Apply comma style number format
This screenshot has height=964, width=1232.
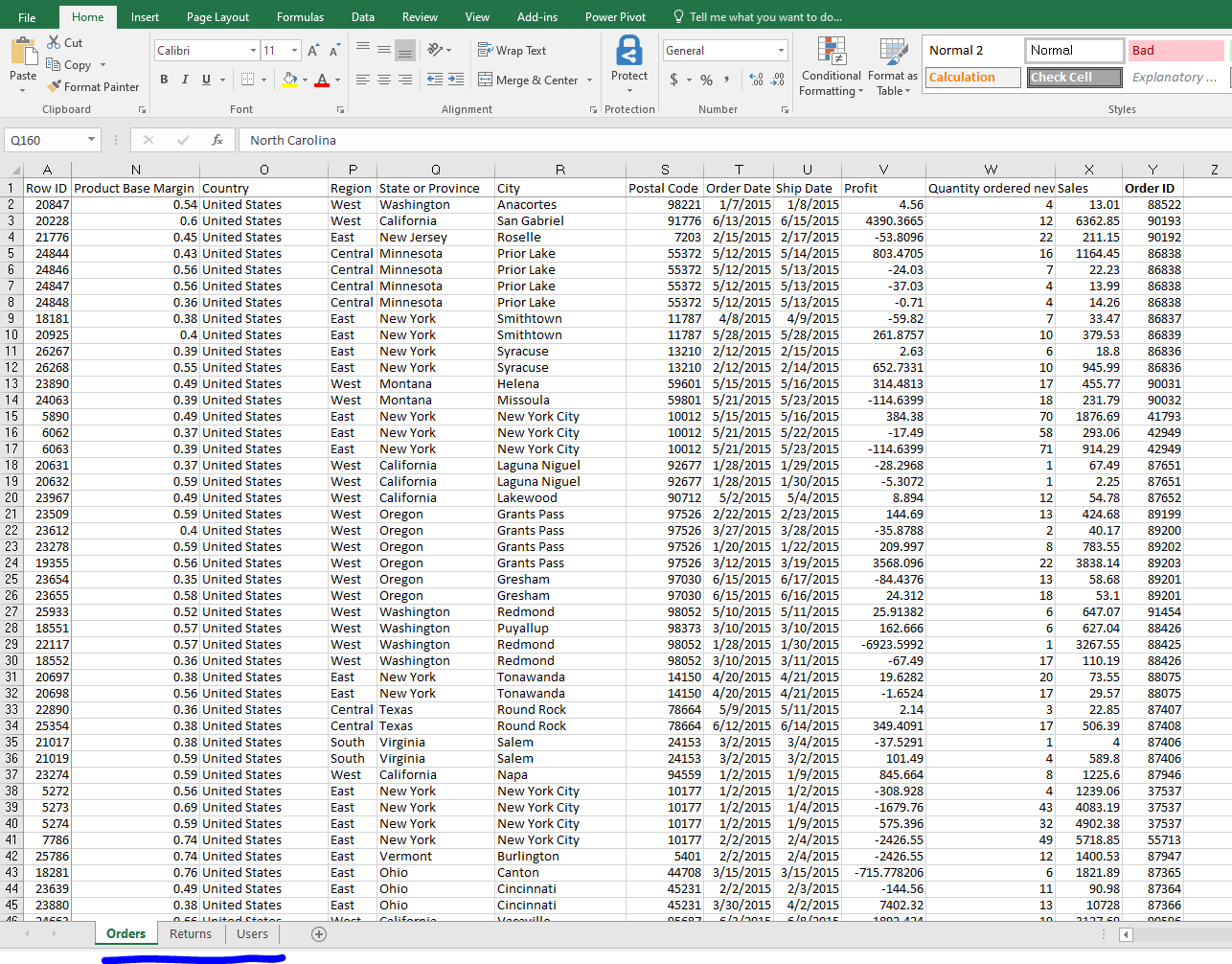[726, 80]
